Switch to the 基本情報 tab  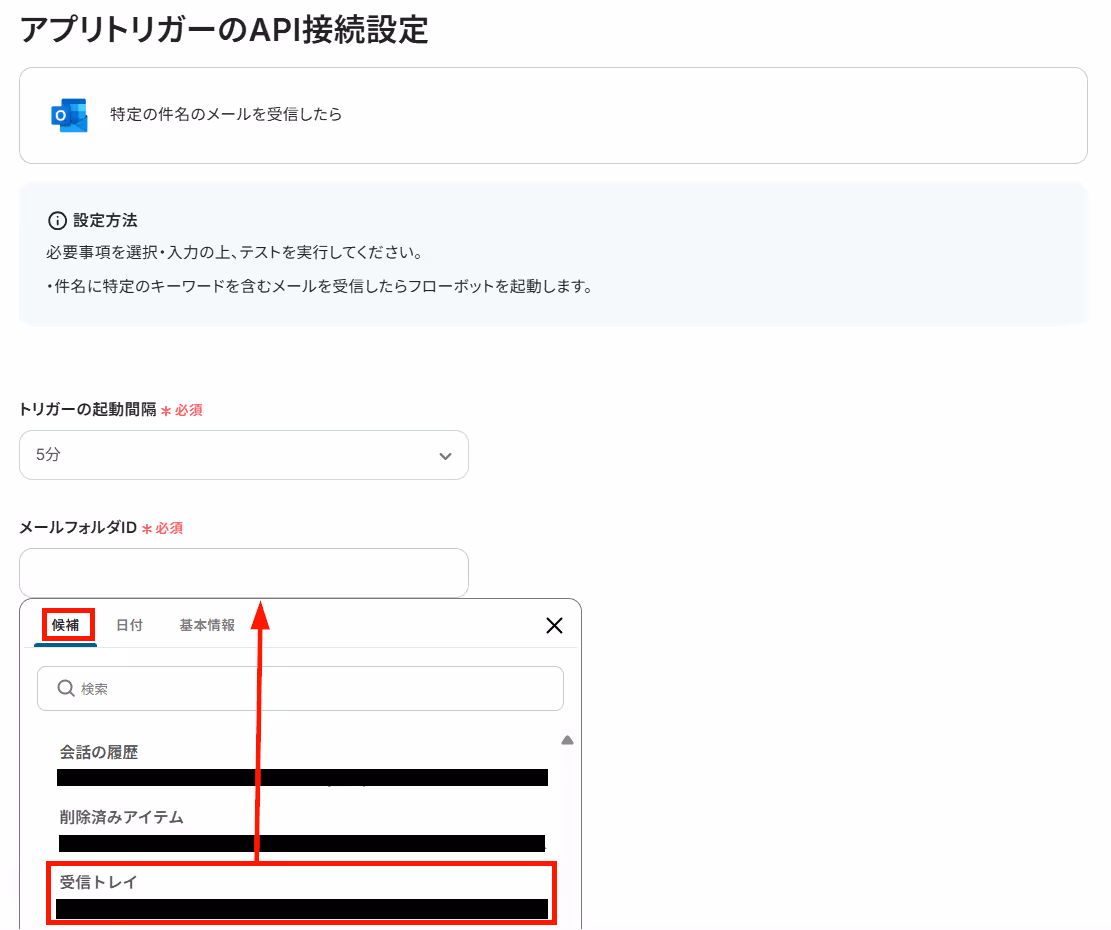(x=207, y=625)
